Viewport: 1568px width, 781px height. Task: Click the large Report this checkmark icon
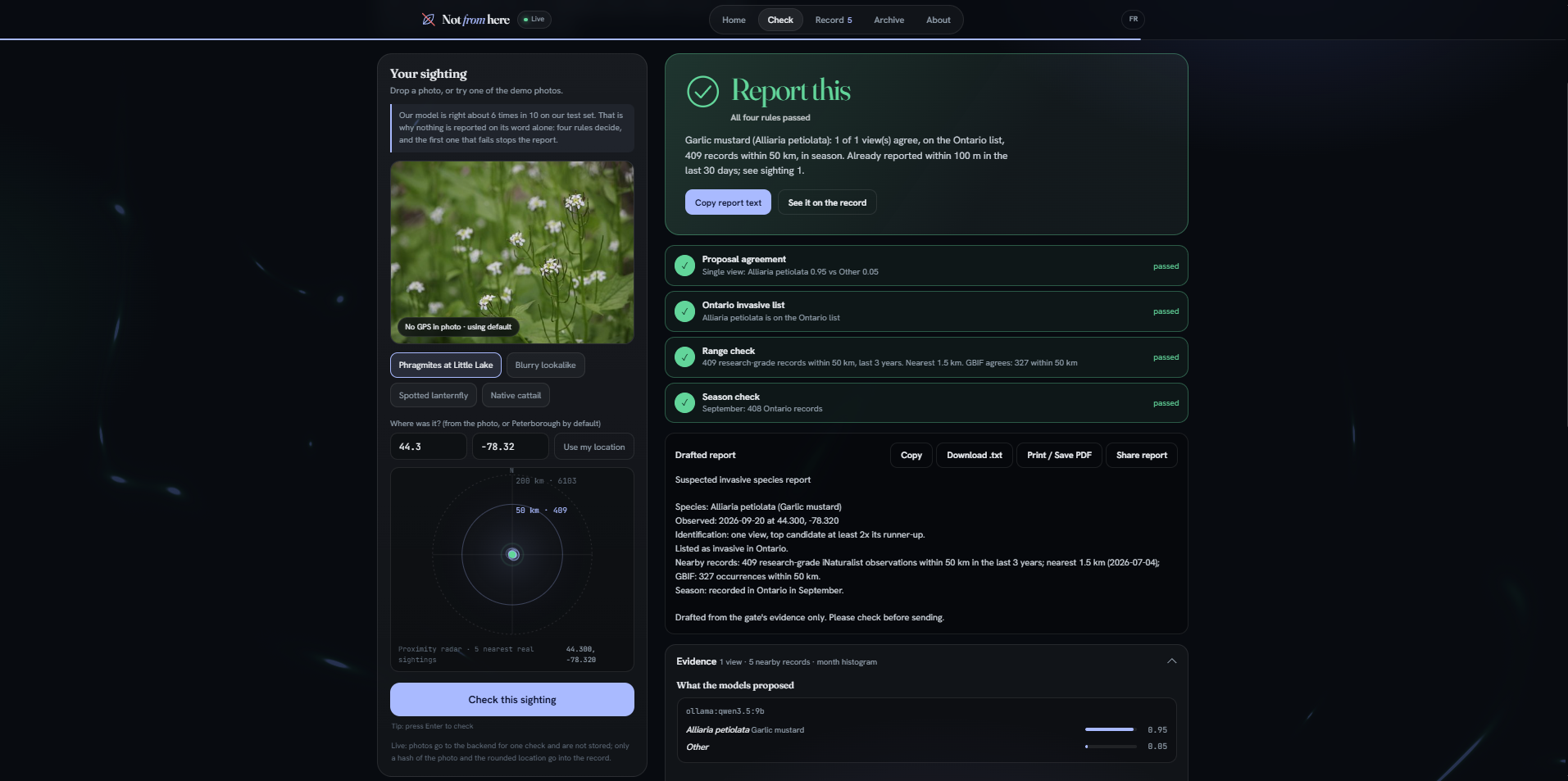tap(702, 92)
